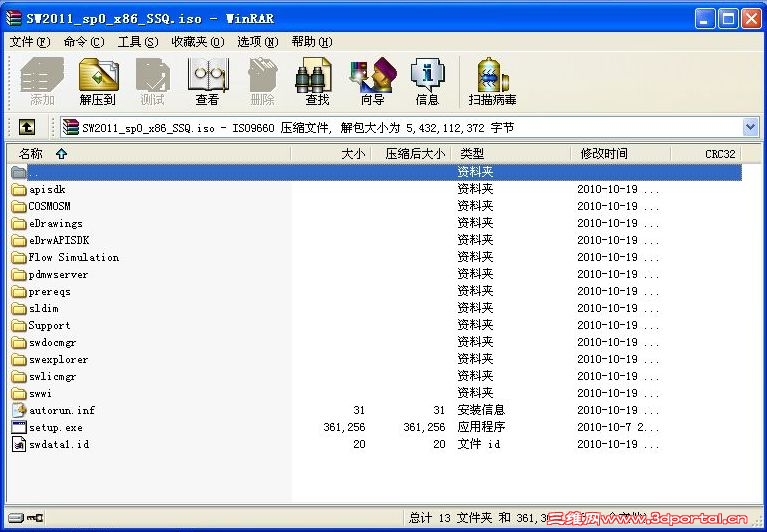767x532 pixels.
Task: Expand the address bar dropdown arrow
Action: click(x=751, y=128)
